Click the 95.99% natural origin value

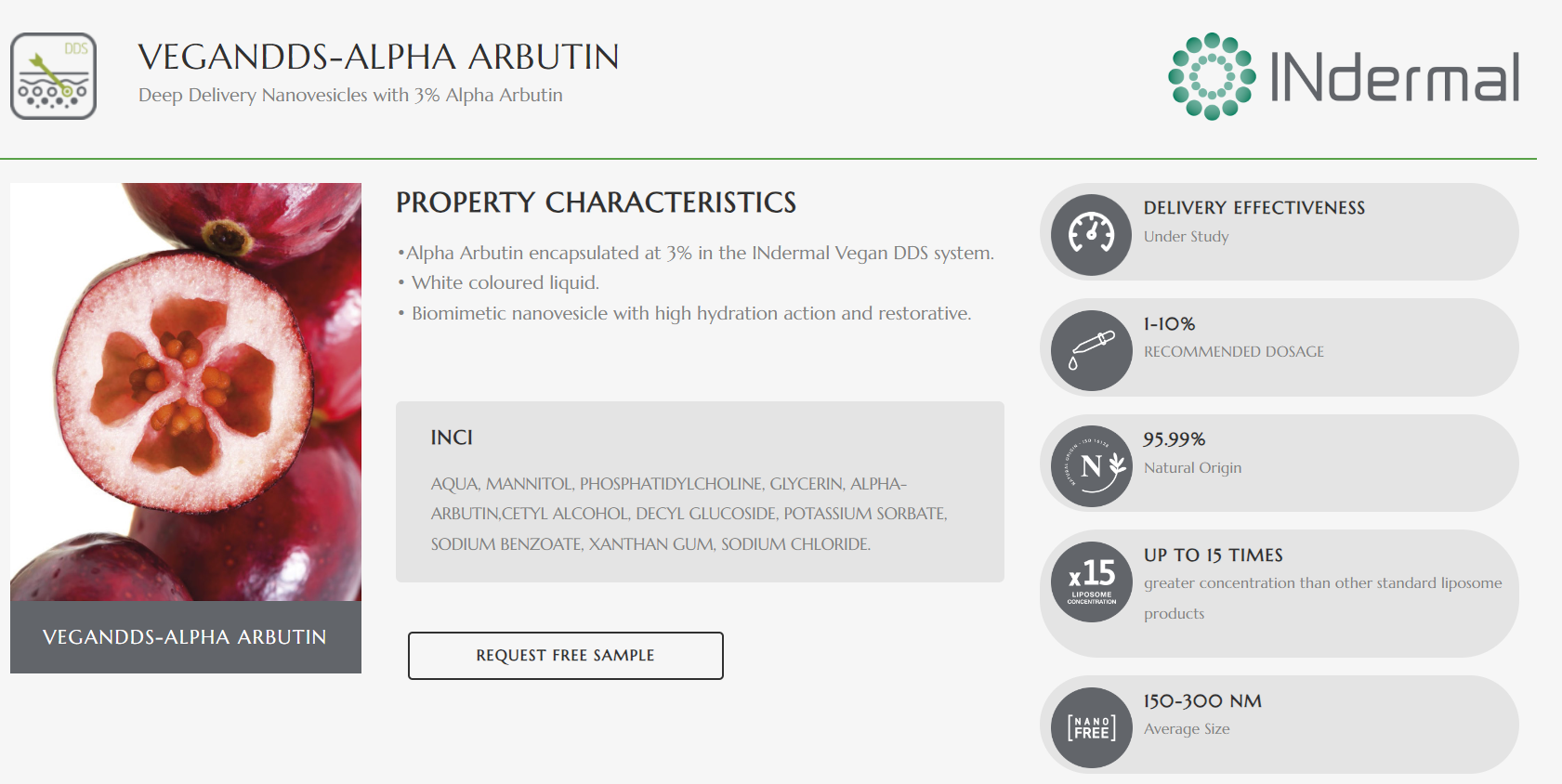click(1174, 439)
